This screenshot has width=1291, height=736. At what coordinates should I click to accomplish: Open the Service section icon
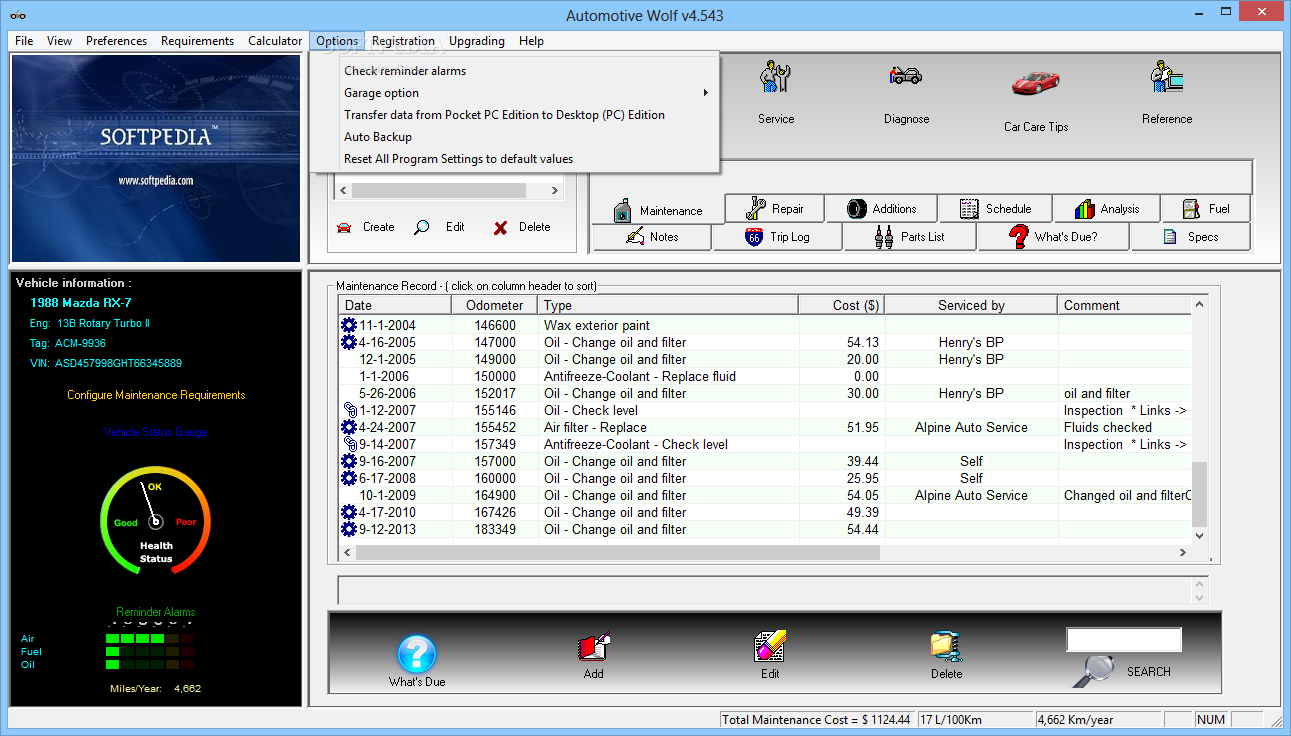pyautogui.click(x=775, y=78)
